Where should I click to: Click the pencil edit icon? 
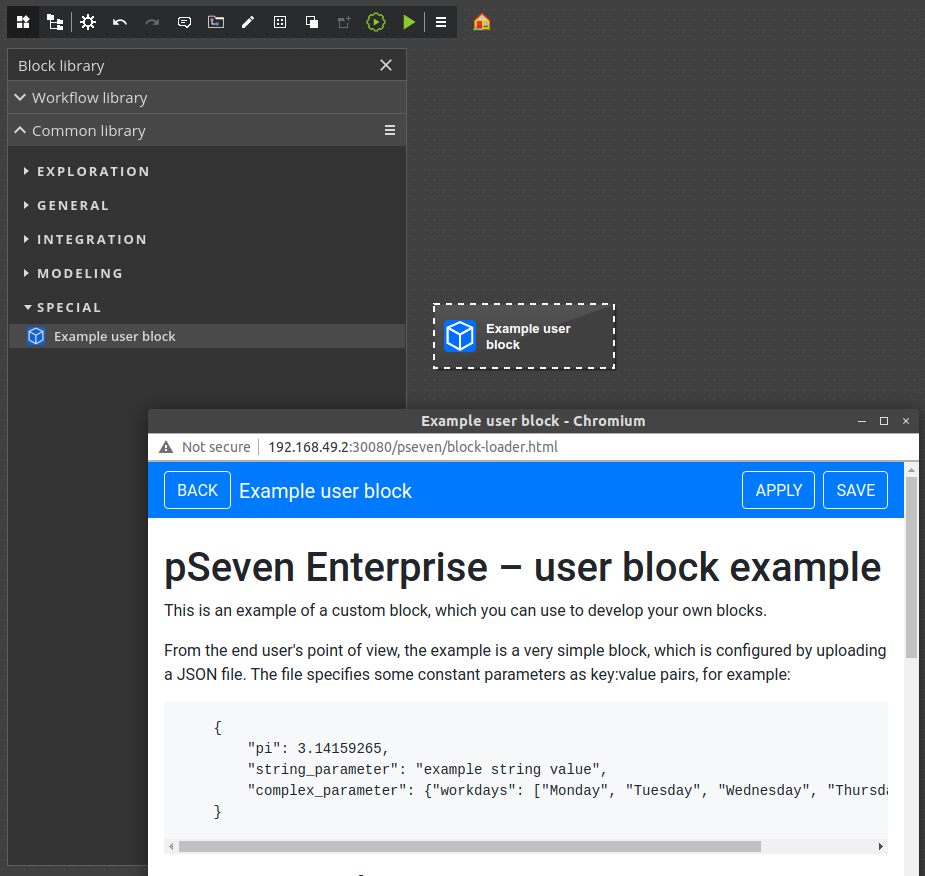pos(248,22)
